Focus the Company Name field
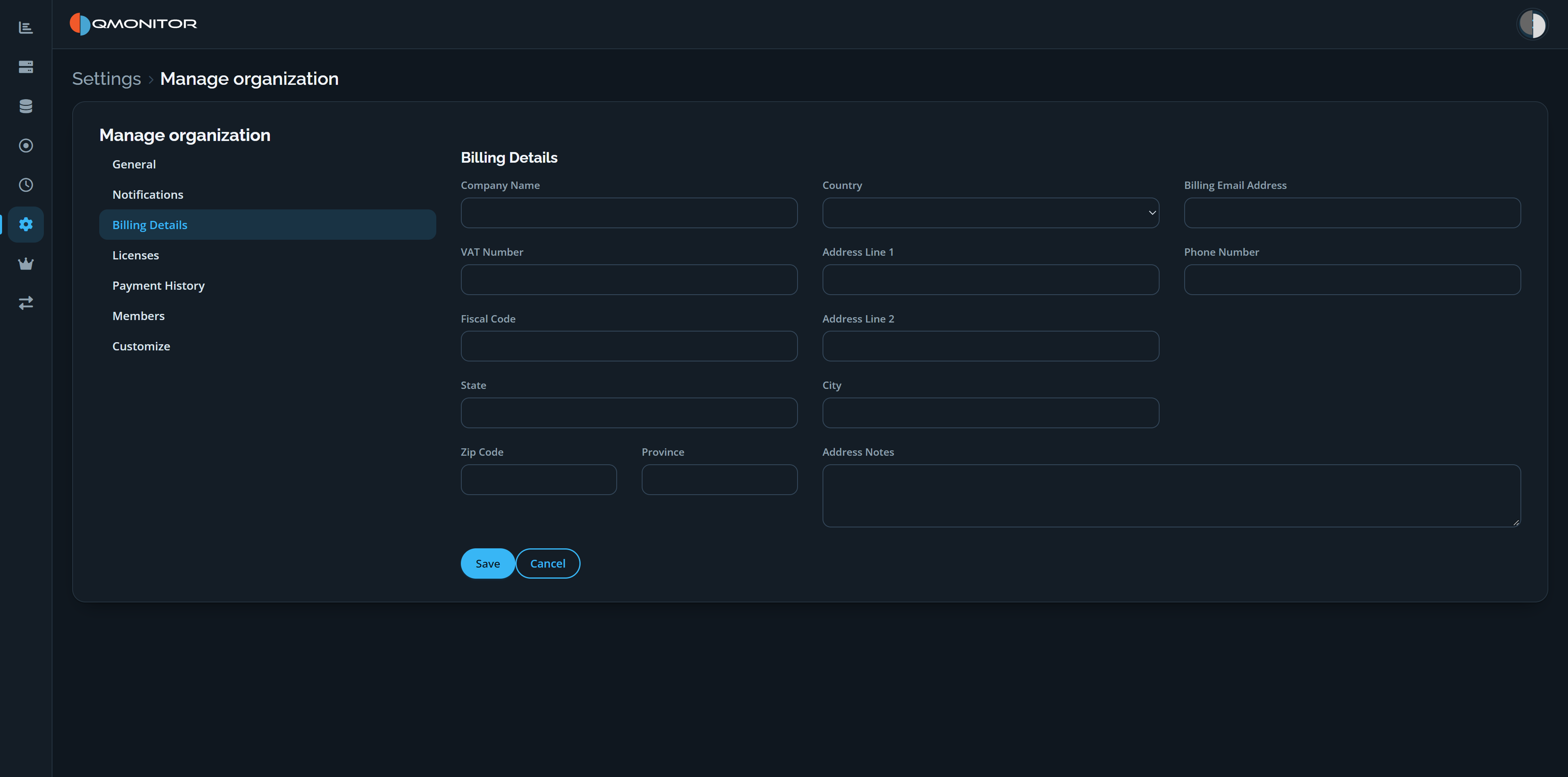This screenshot has height=777, width=1568. coord(629,213)
